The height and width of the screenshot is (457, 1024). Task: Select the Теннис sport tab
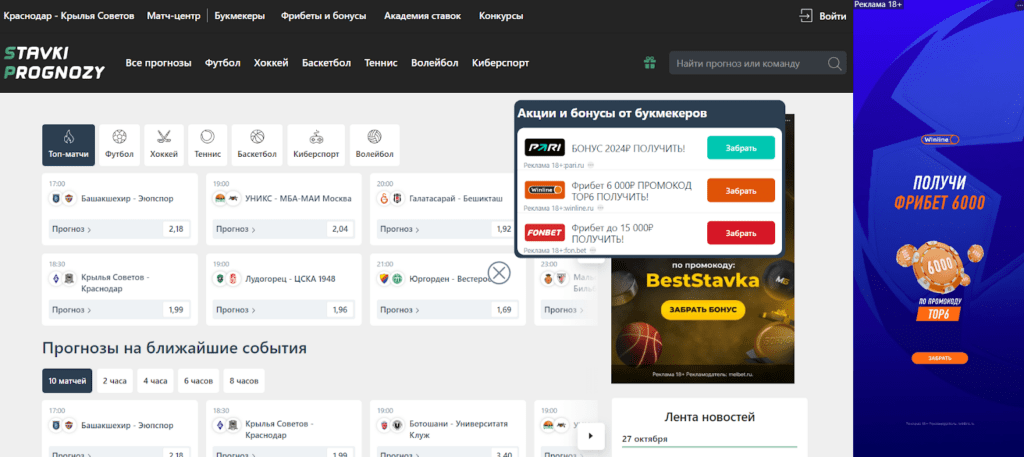click(207, 145)
